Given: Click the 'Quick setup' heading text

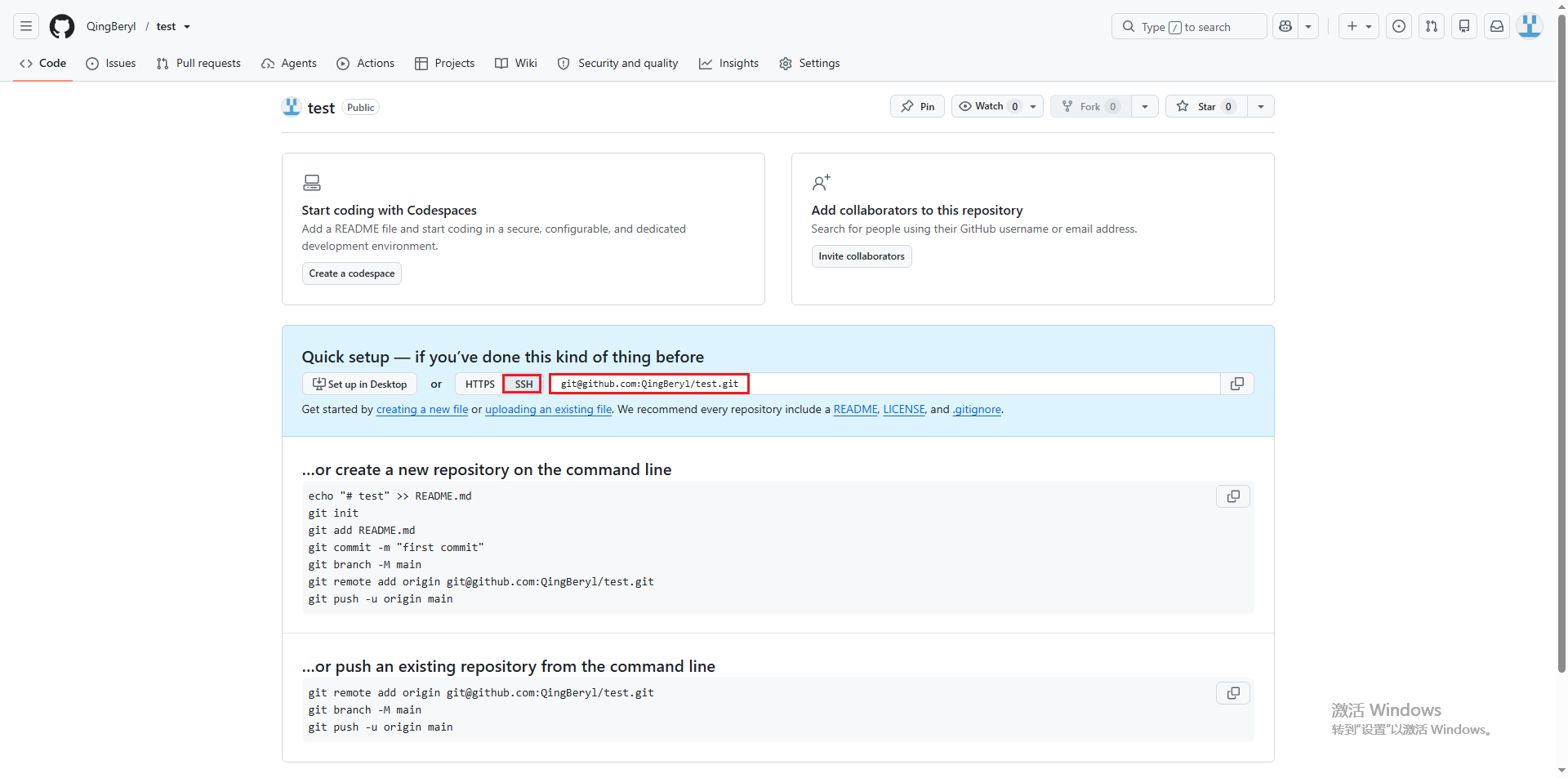Looking at the screenshot, I should tap(503, 357).
